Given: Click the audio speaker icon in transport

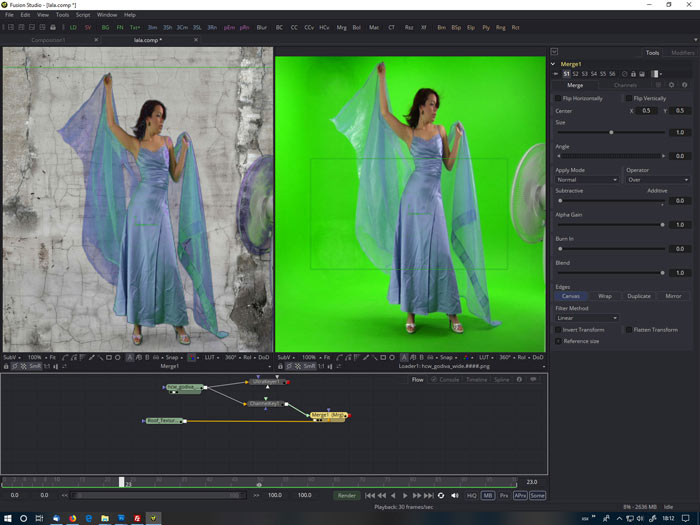Looking at the screenshot, I should 454,495.
